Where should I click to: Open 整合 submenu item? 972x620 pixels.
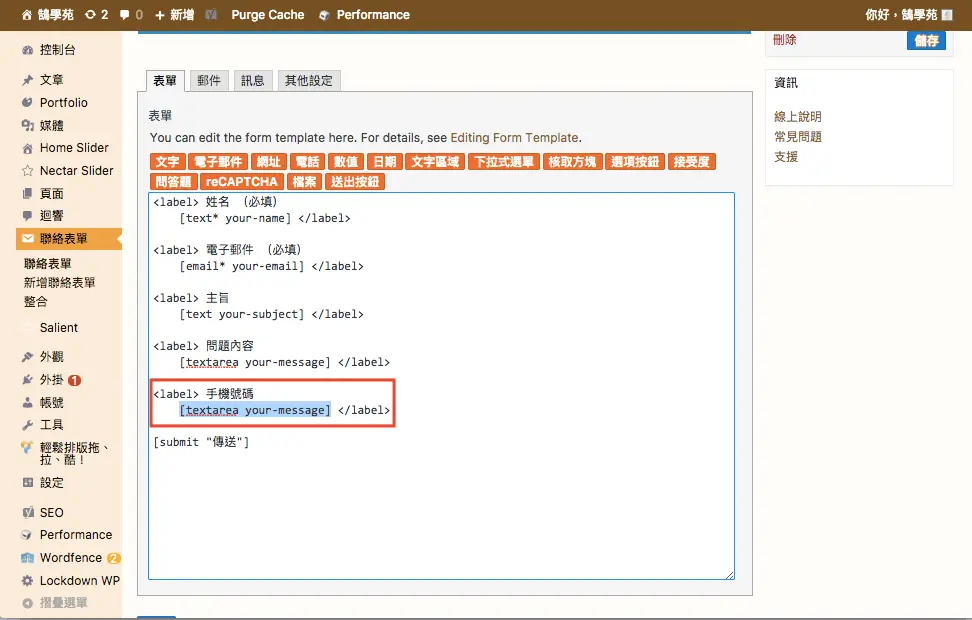[x=35, y=302]
